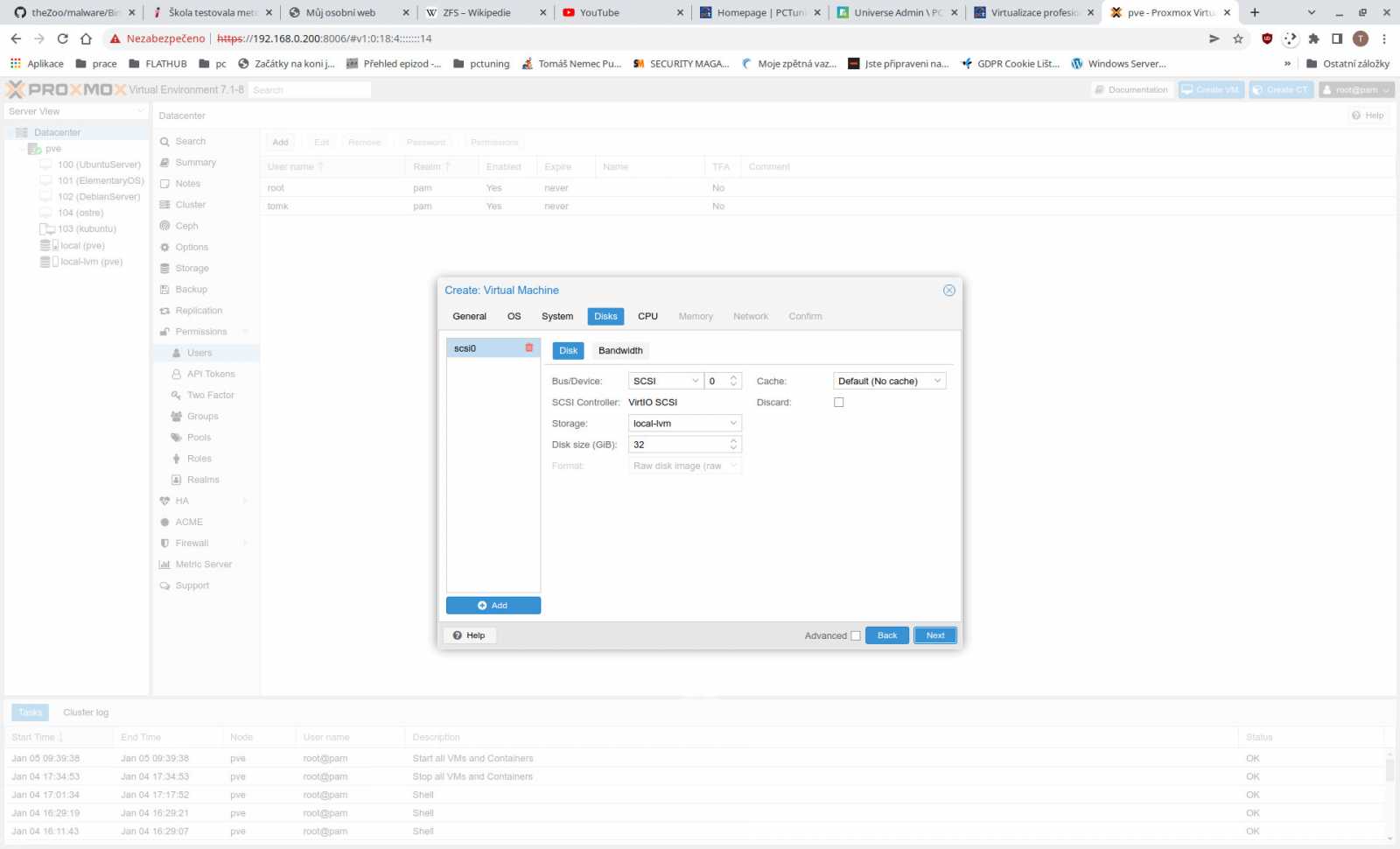Viewport: 1400px width, 849px height.
Task: Select local-lvm (pve) storage in tree
Action: pos(91,262)
